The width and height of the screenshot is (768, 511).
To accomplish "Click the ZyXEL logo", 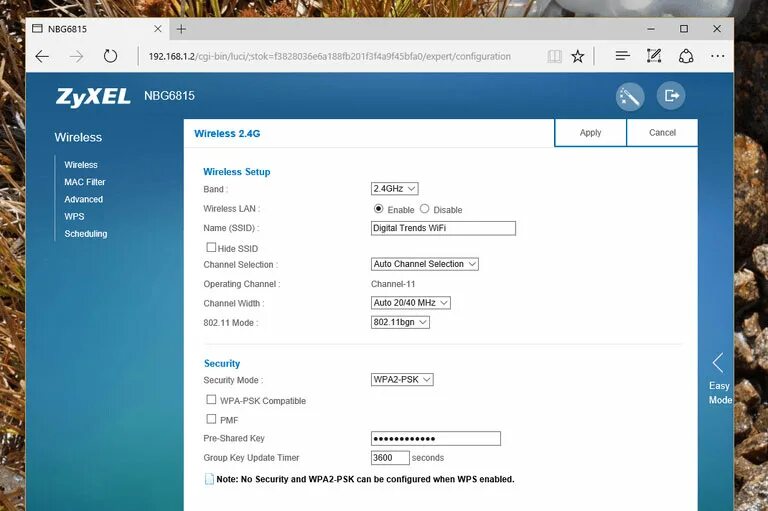I will coord(93,97).
